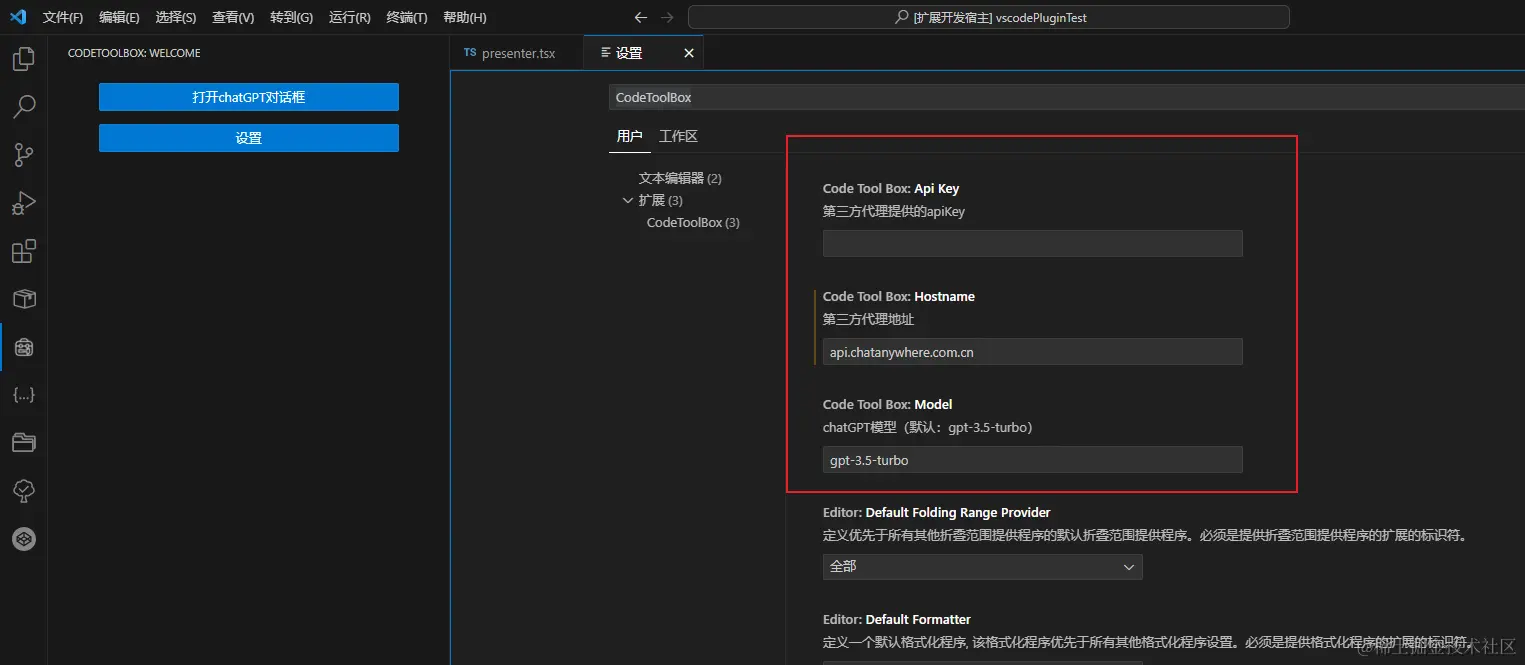Screen dimensions: 1525x665
Task: Click the CodeToolBox settings search field
Action: (1066, 97)
